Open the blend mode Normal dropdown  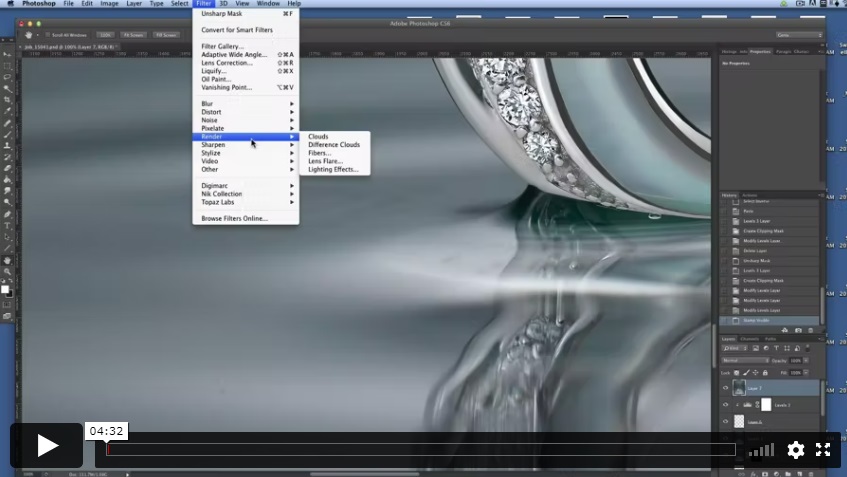tap(745, 360)
